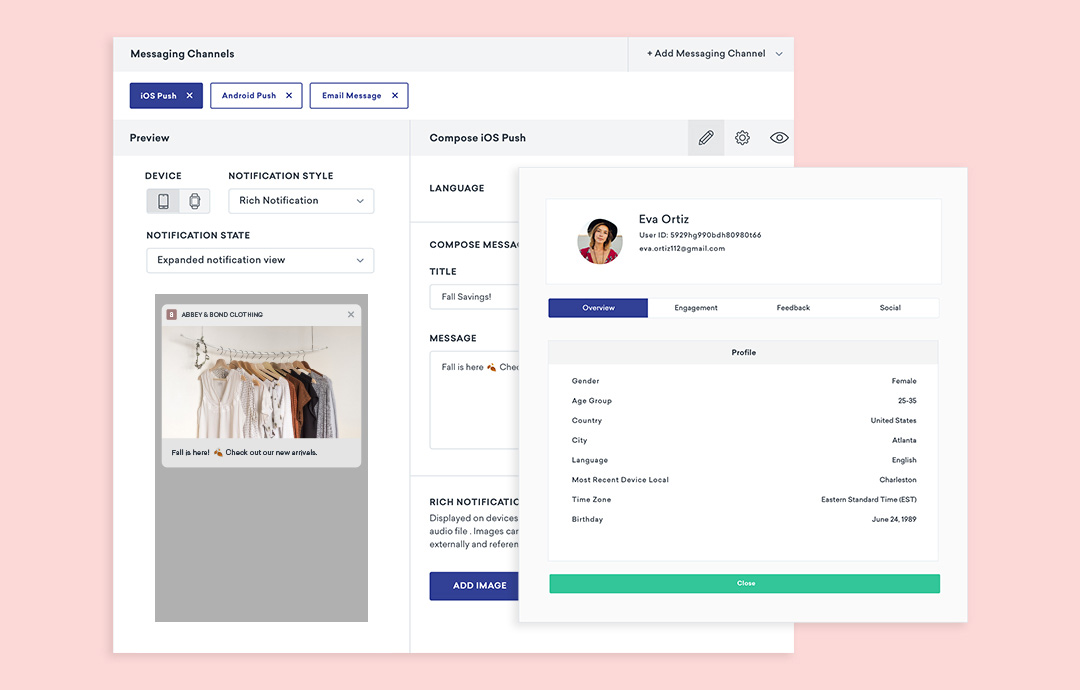Image resolution: width=1080 pixels, height=690 pixels.
Task: Switch preview to watch device
Action: 195,201
